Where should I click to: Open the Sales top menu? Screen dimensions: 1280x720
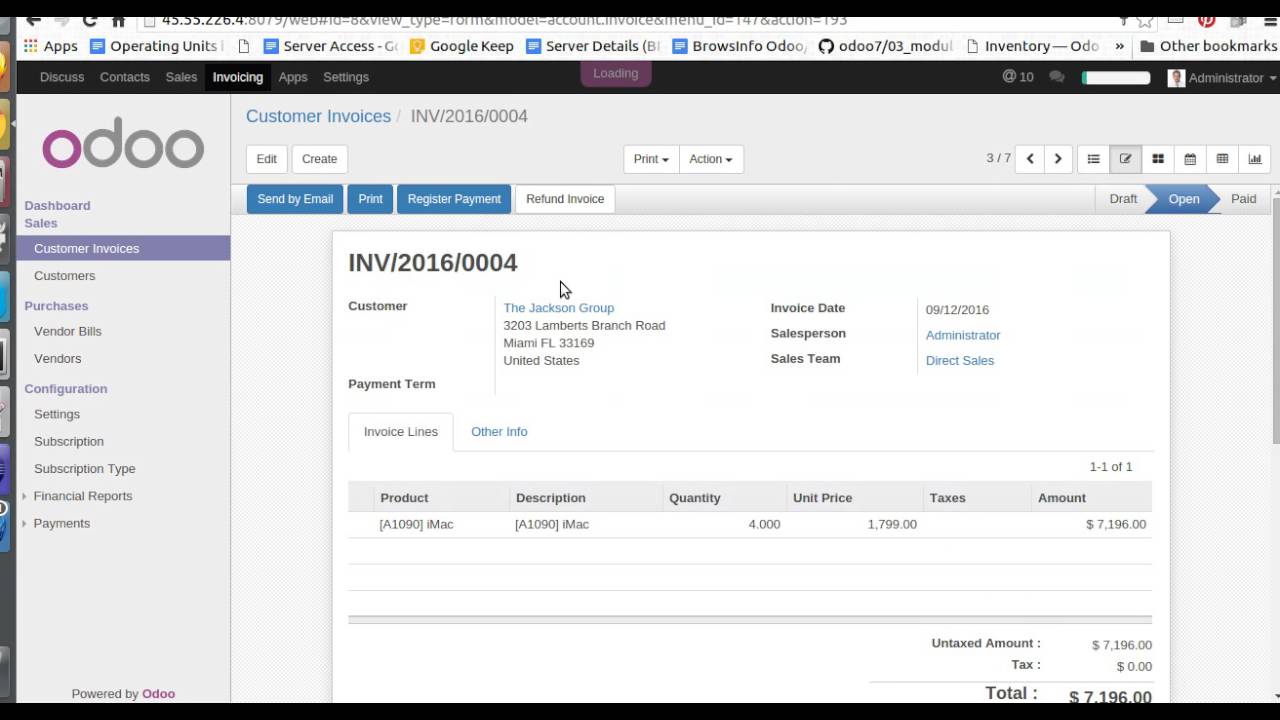pyautogui.click(x=181, y=77)
